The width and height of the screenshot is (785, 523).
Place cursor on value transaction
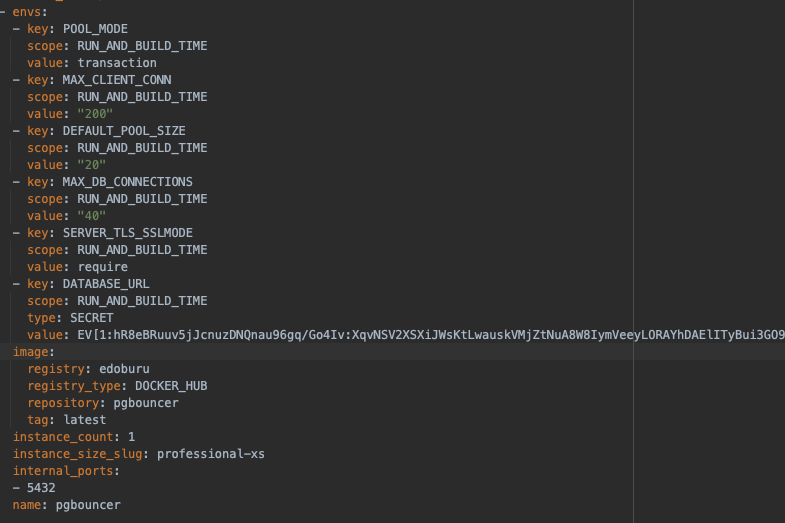(117, 63)
